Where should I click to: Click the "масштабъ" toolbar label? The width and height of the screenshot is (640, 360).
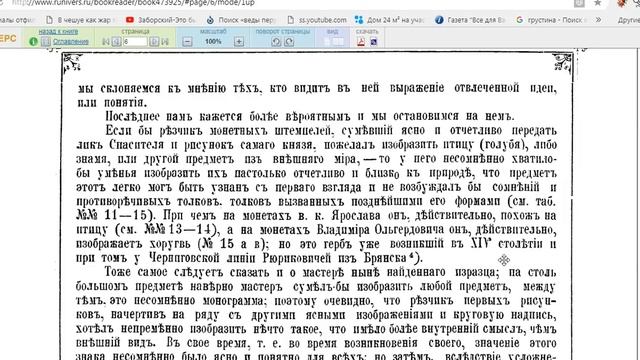coord(213,31)
